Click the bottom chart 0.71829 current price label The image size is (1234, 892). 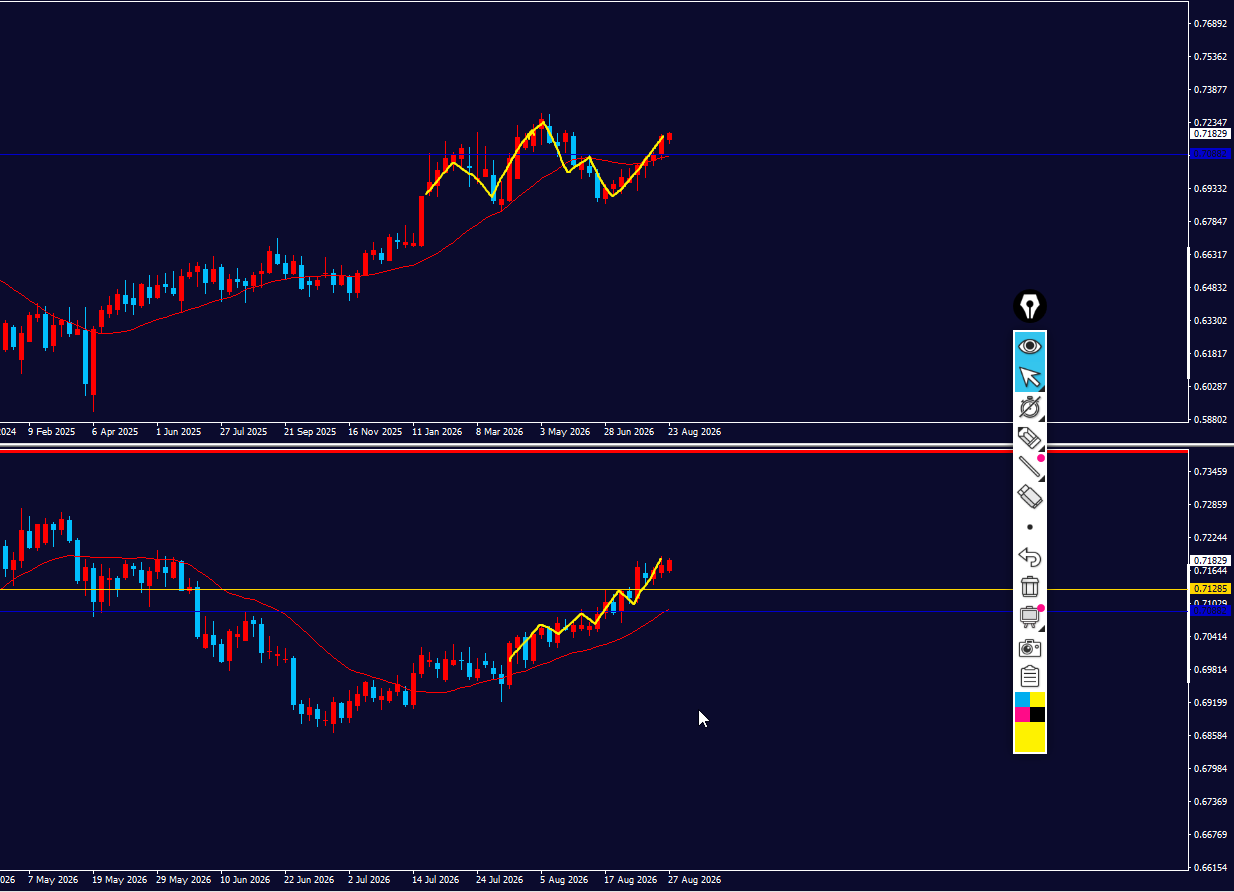(x=1211, y=561)
